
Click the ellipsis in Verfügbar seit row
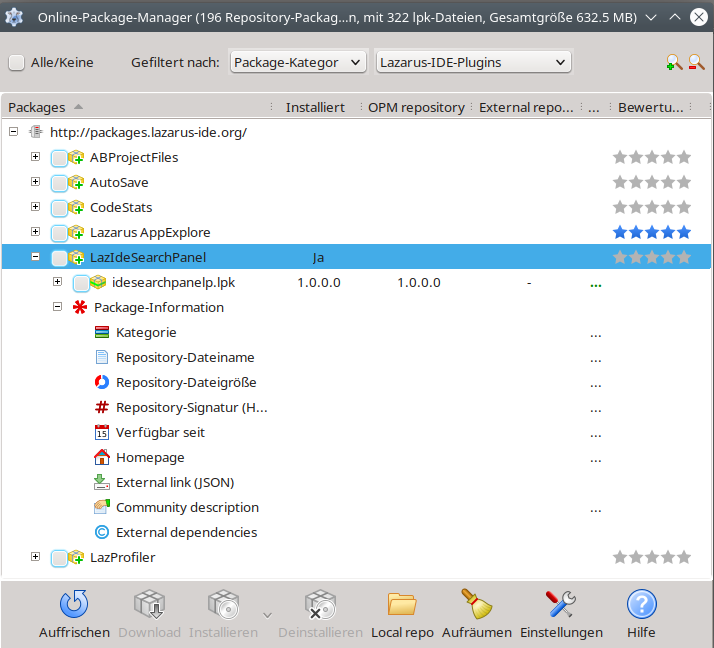(596, 435)
